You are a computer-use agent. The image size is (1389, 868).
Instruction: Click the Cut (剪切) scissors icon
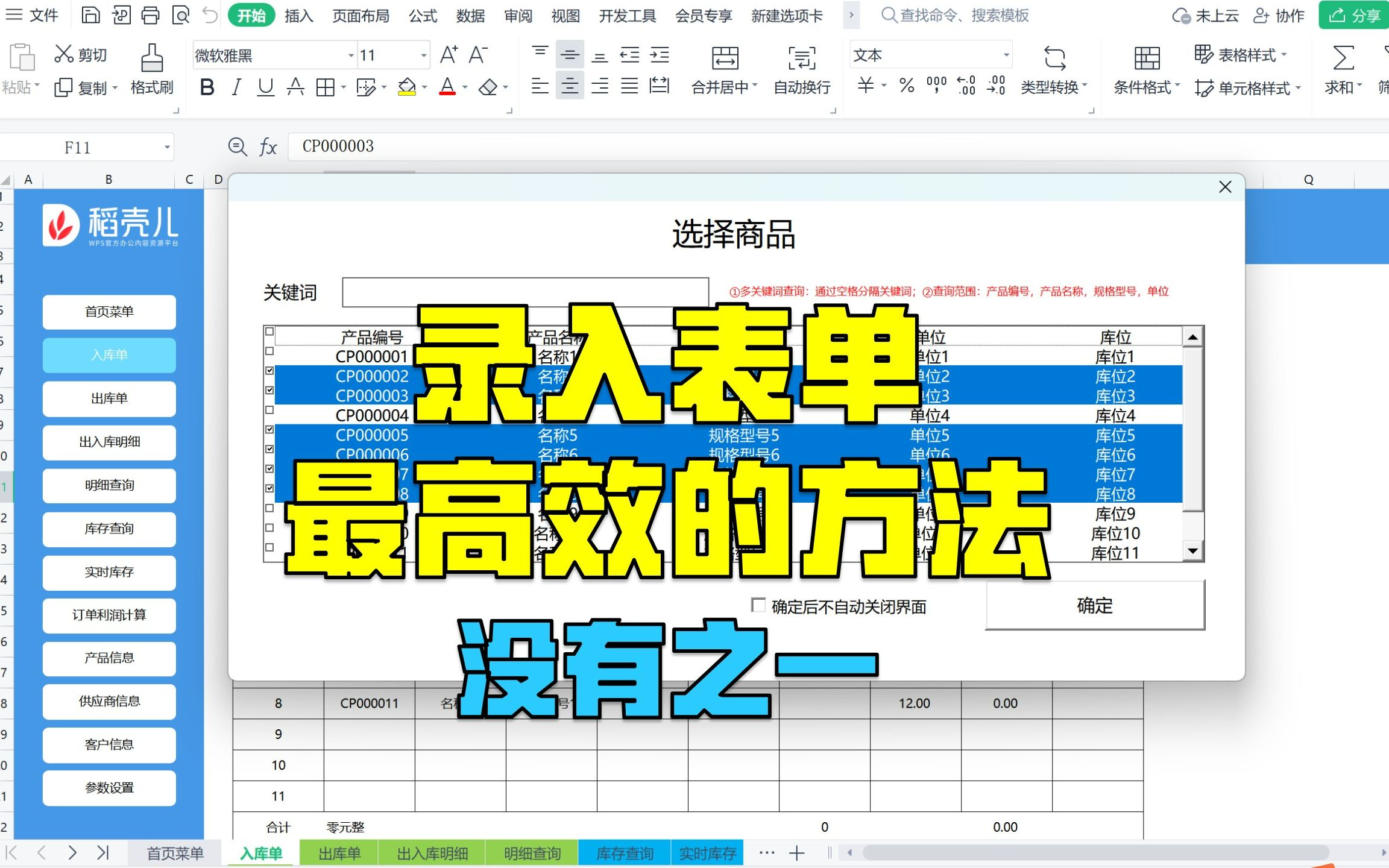point(63,54)
